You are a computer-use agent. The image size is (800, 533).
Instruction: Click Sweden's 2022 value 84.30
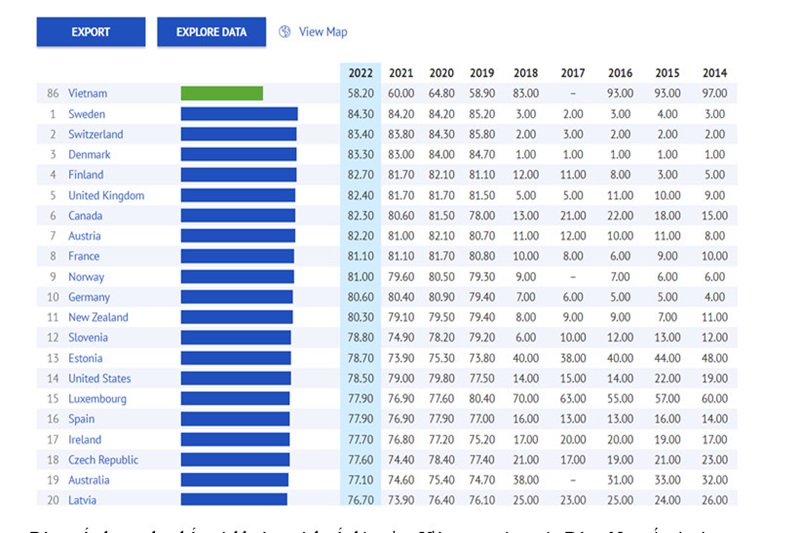pyautogui.click(x=361, y=114)
